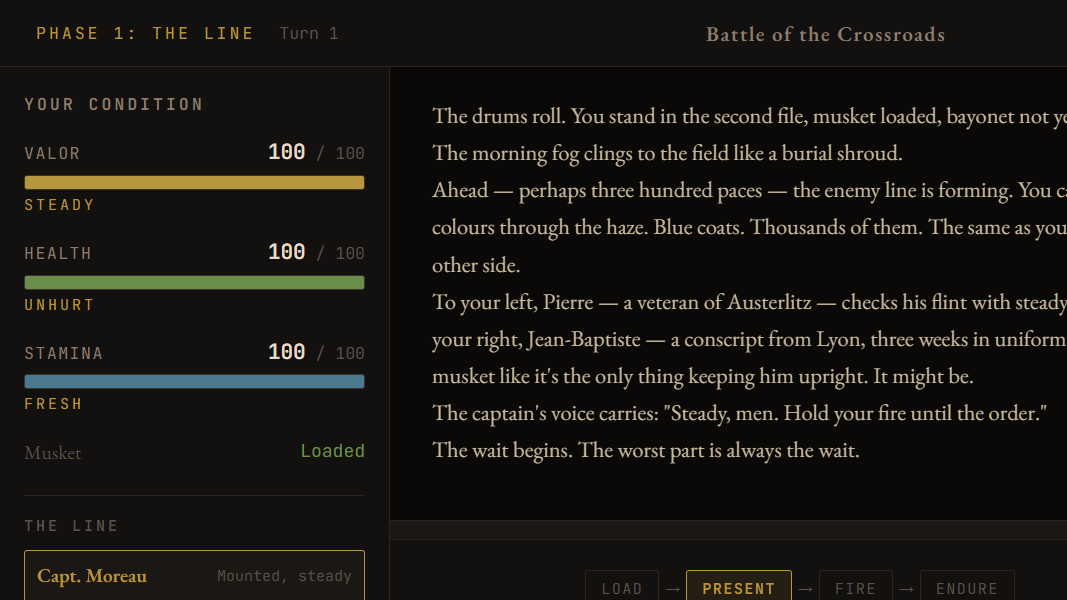Choose the ENDURE action

click(967, 588)
